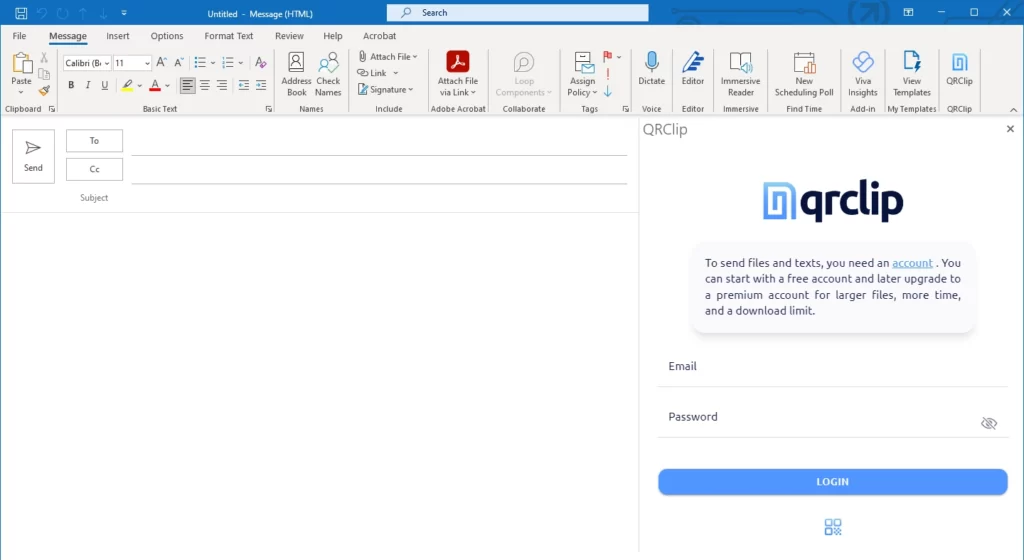Switch to Format Text tab
The height and width of the screenshot is (560, 1024).
(x=229, y=36)
